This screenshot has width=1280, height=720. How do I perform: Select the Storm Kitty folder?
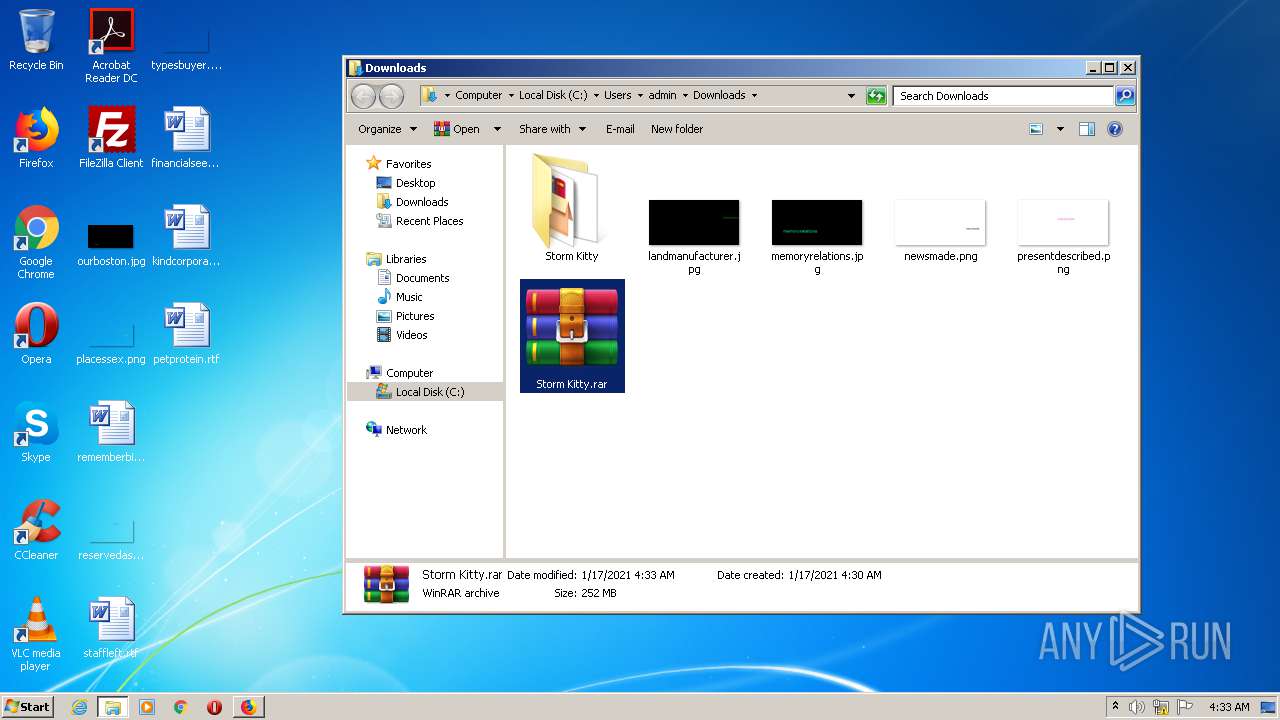pos(572,208)
